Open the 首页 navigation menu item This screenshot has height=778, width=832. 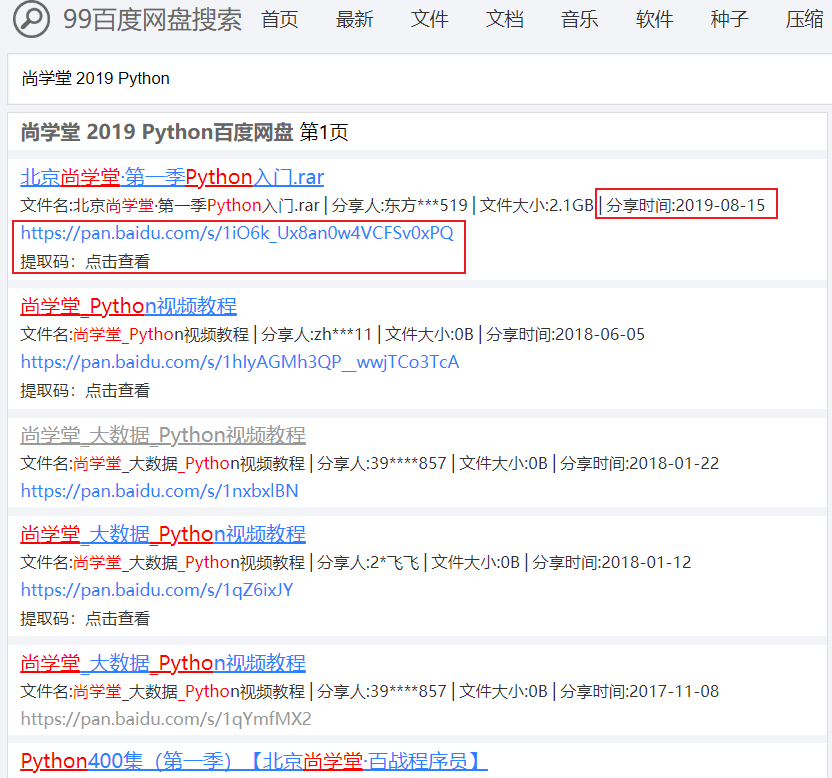279,20
